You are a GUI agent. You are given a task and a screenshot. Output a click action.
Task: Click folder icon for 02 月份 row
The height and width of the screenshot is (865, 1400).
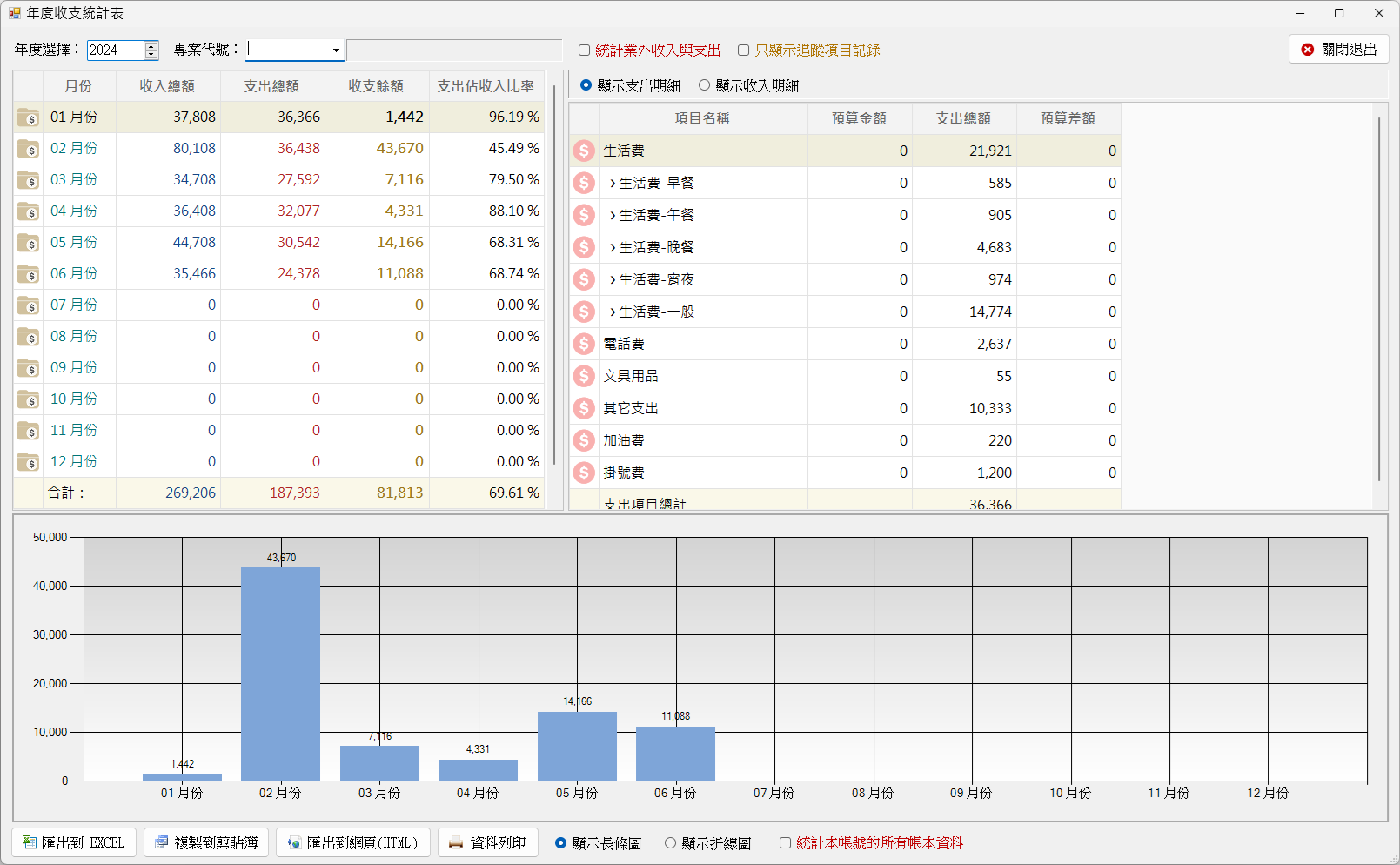tap(28, 149)
